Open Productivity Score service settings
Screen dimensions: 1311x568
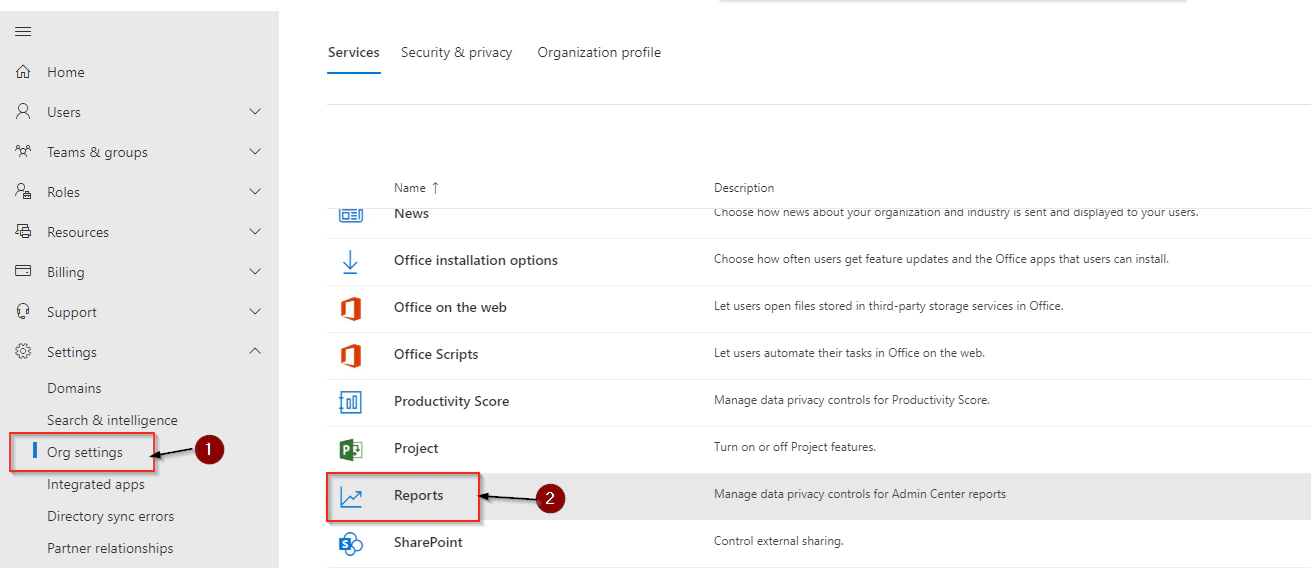coord(451,401)
